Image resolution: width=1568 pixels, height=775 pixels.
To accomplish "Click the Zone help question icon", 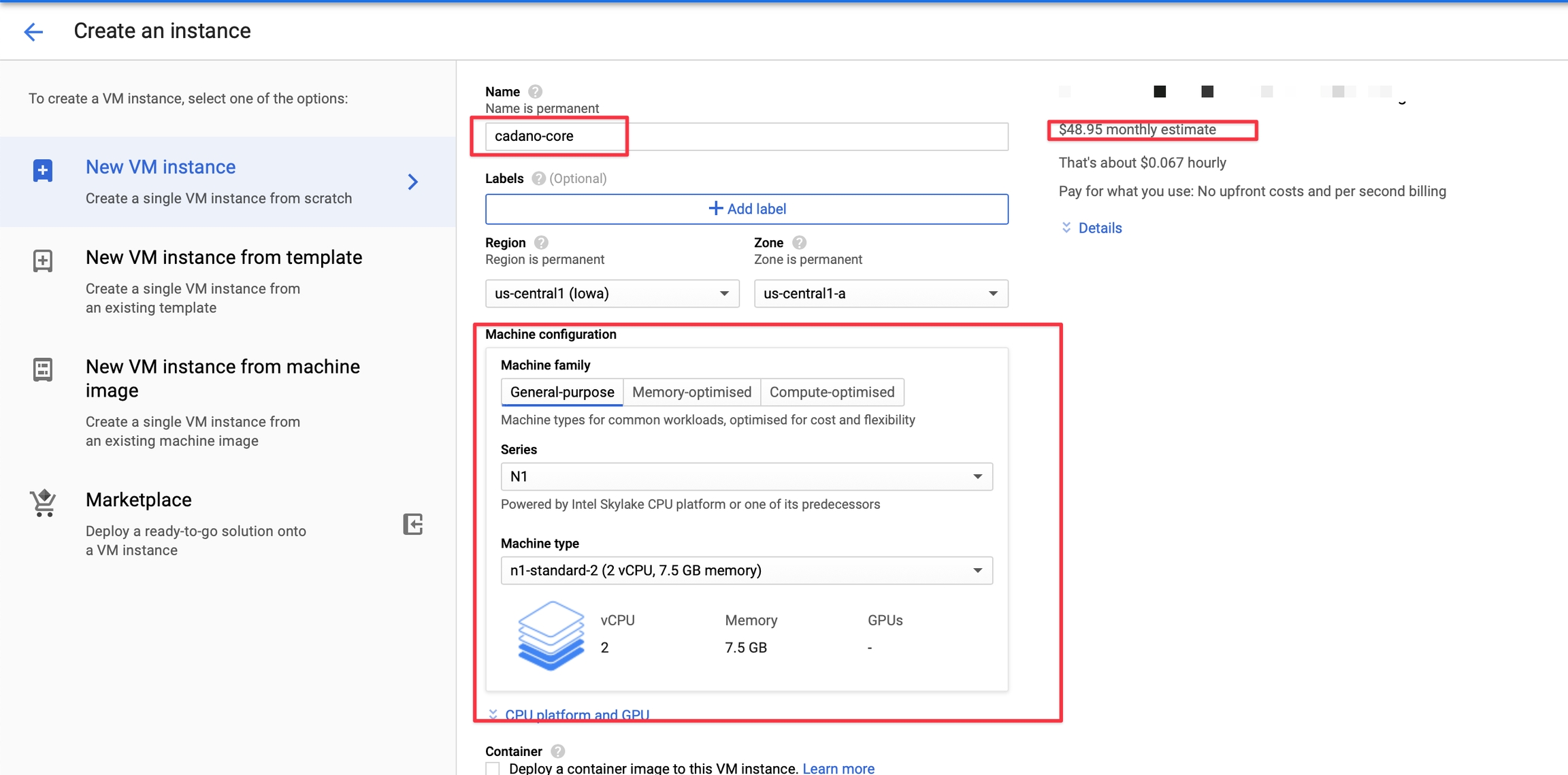I will pyautogui.click(x=800, y=242).
